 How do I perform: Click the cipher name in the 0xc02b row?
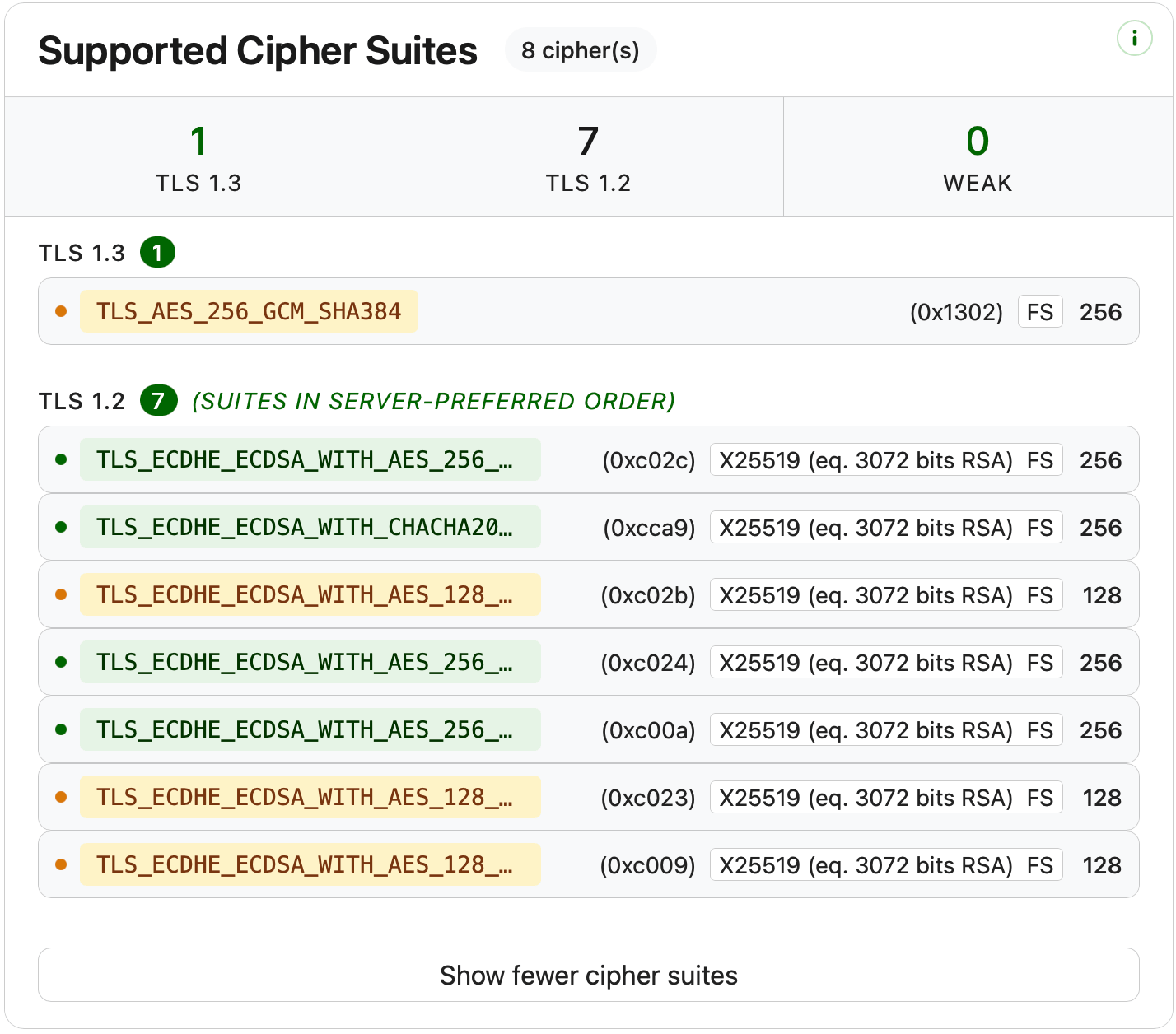click(x=310, y=594)
